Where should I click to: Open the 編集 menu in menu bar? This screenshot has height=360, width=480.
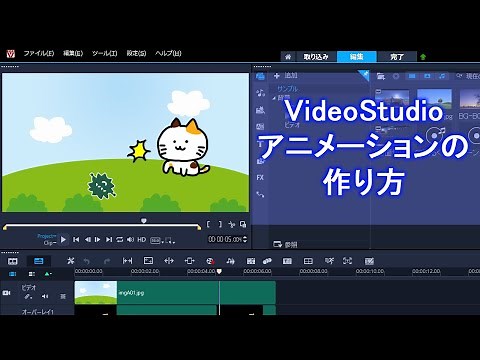click(73, 53)
